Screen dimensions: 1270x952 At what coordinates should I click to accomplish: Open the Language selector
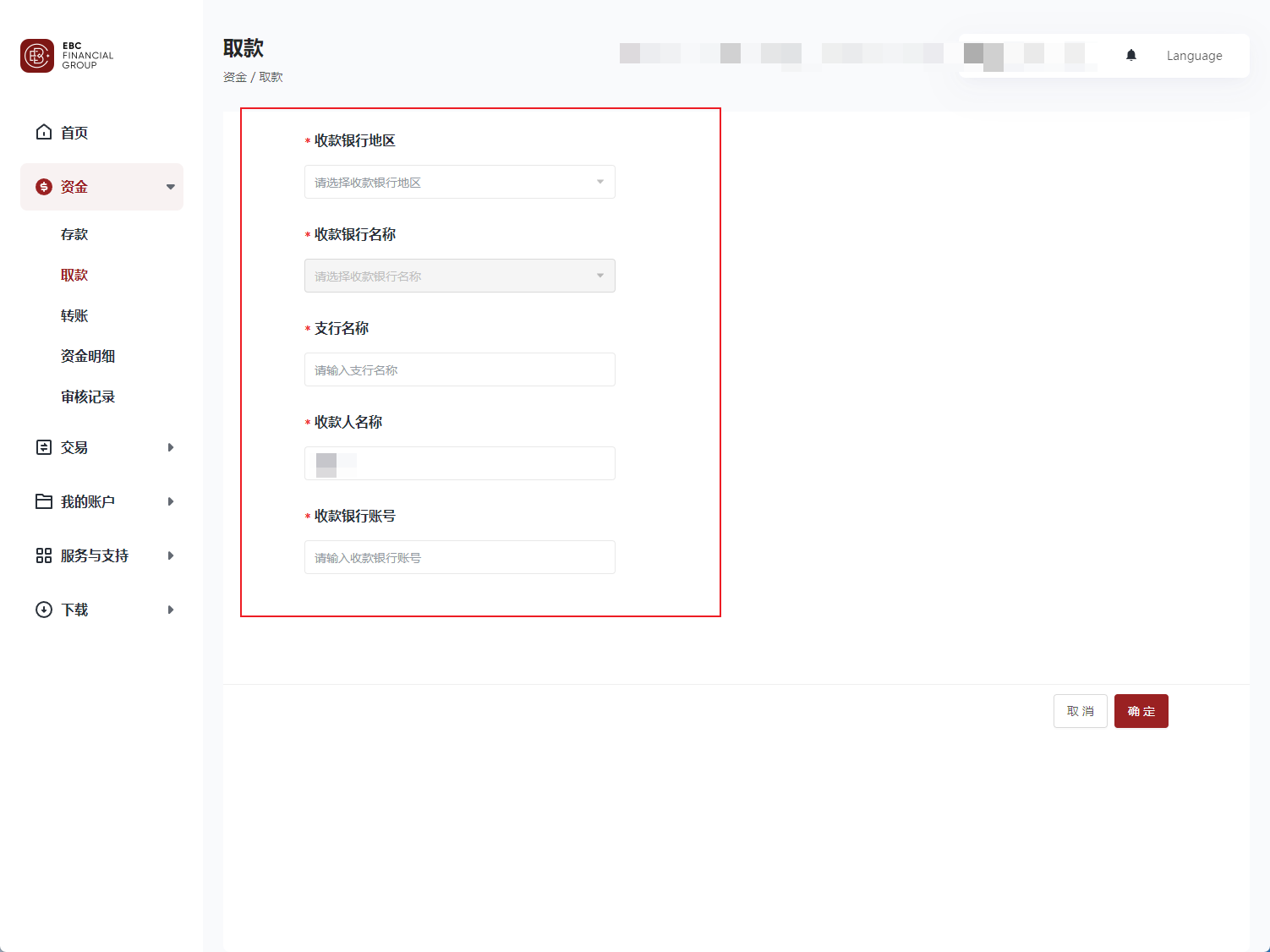coord(1194,56)
